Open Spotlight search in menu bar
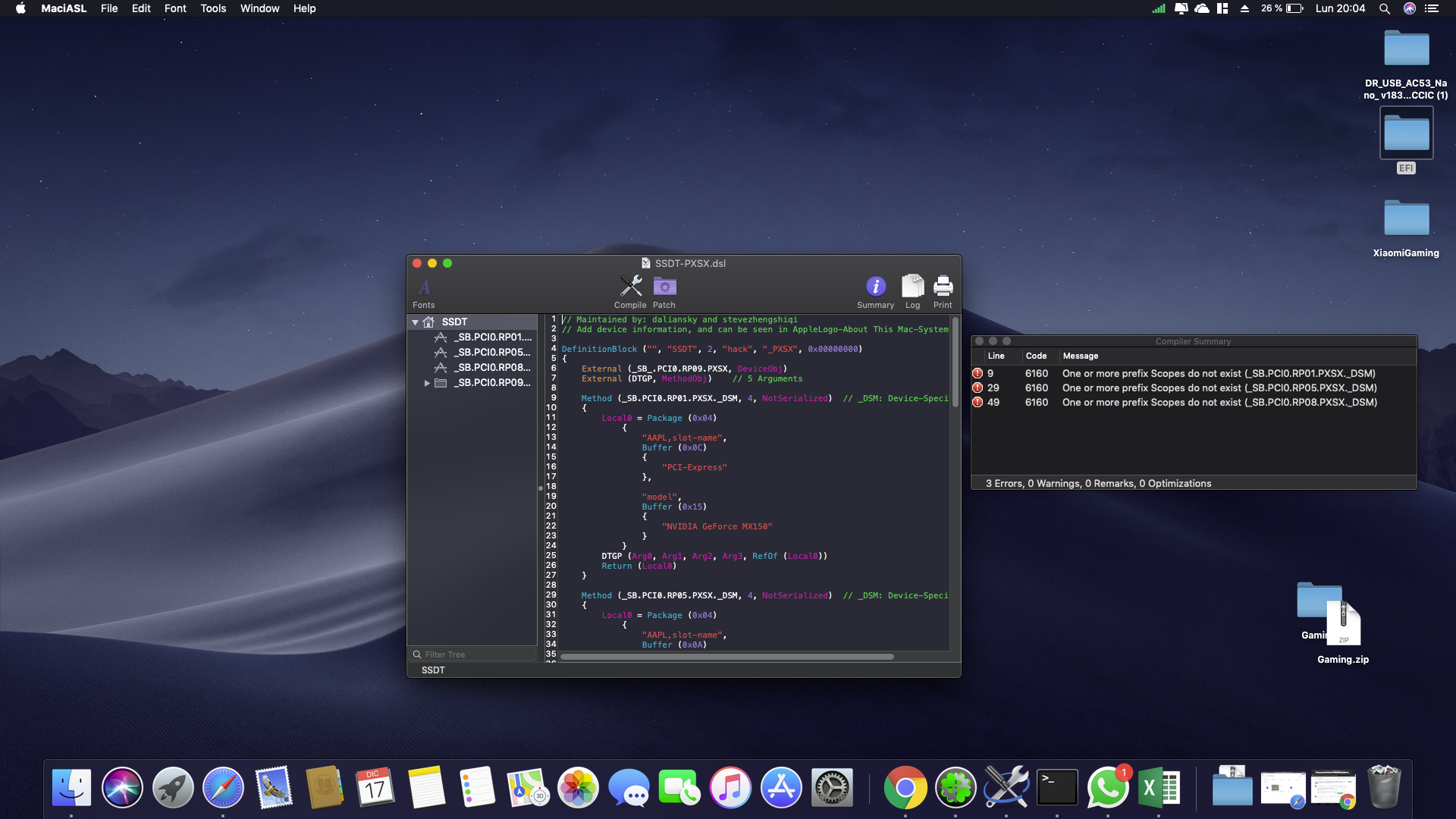1456x819 pixels. [1384, 8]
